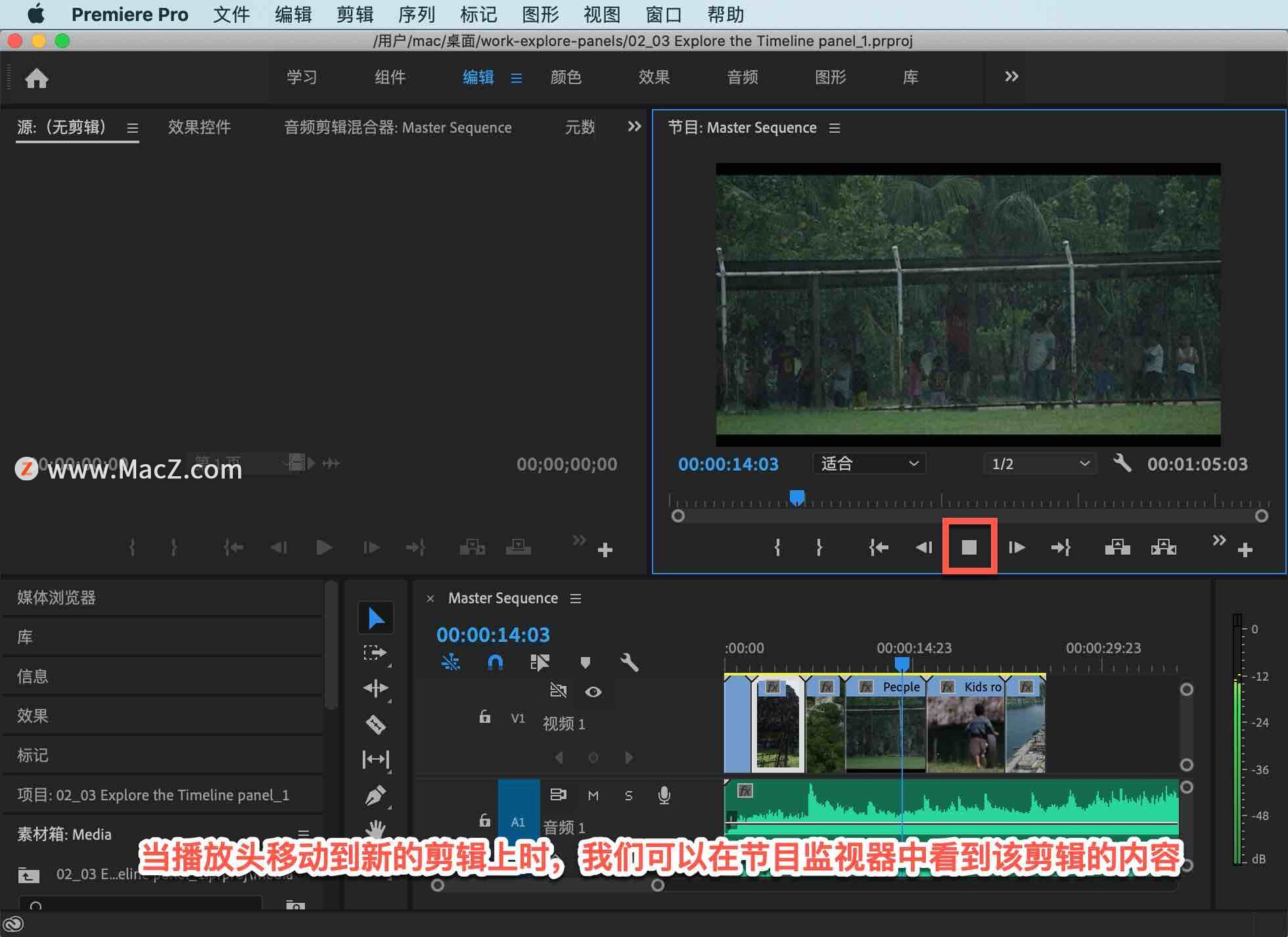Open Master Sequence timeline panel menu
The width and height of the screenshot is (1288, 937).
click(576, 598)
